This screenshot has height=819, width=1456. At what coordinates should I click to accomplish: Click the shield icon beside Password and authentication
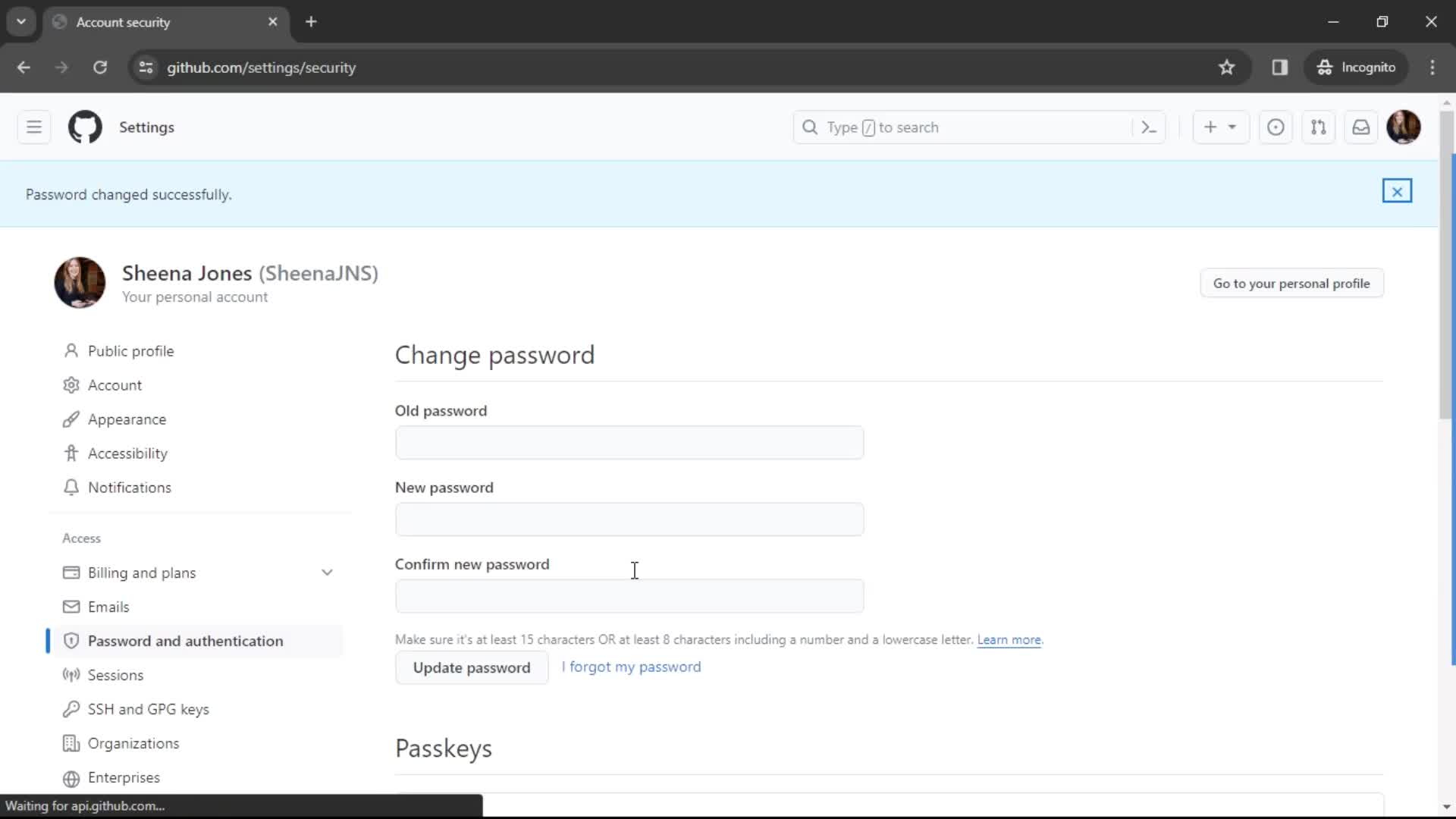point(71,641)
